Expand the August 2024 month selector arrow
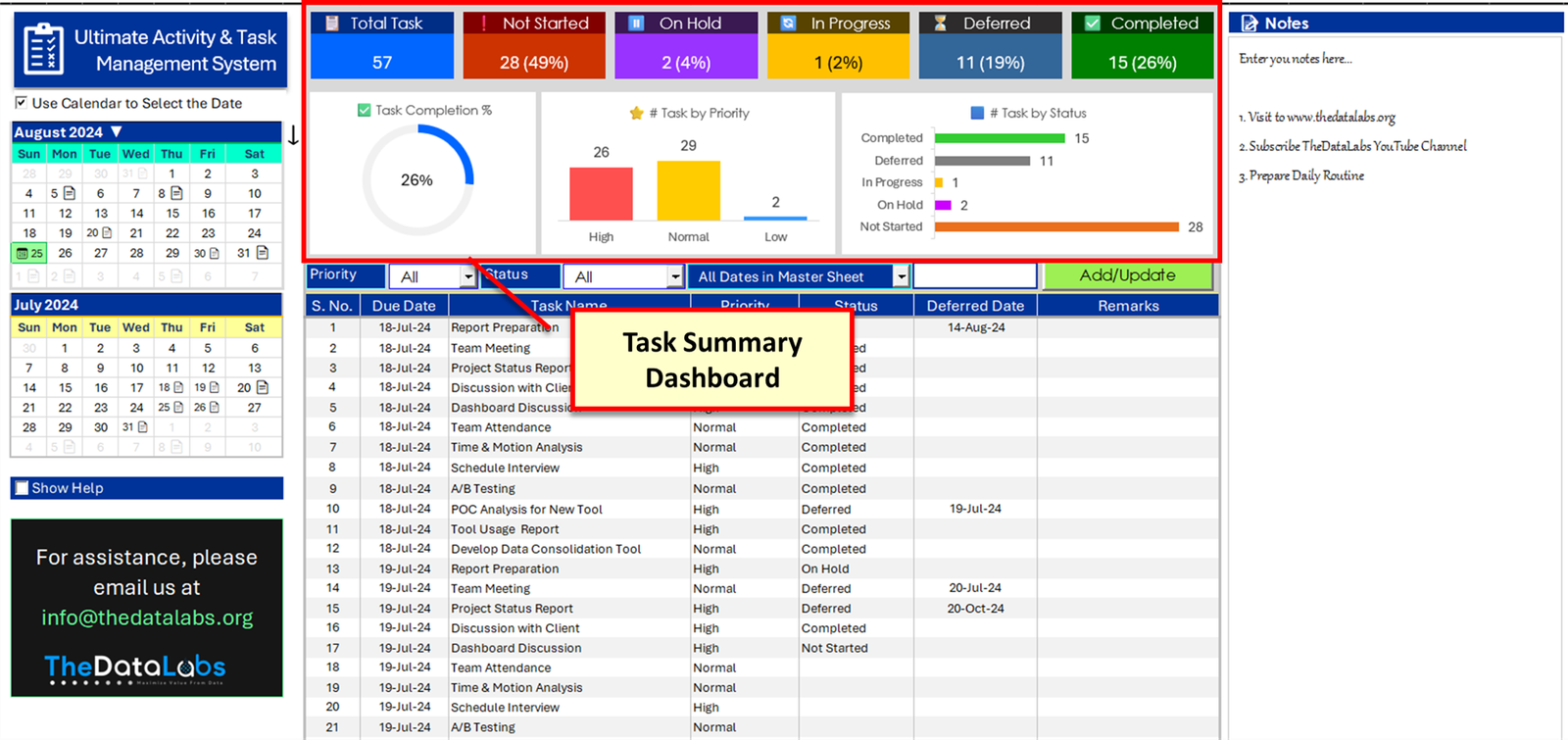Image resolution: width=1568 pixels, height=740 pixels. point(117,131)
